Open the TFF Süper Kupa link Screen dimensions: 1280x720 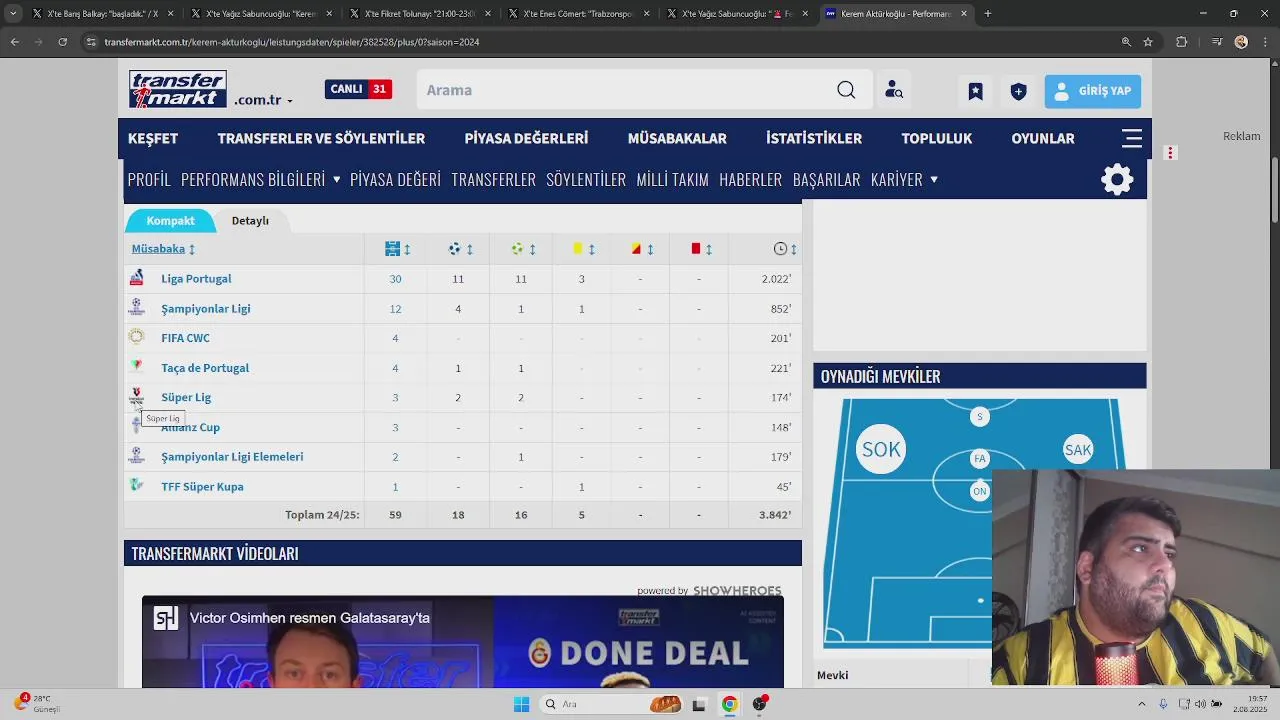202,487
